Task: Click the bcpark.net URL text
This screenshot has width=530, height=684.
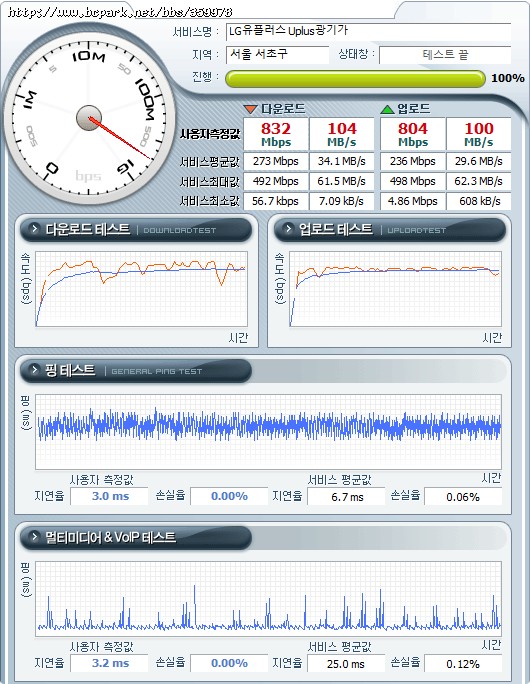Action: coord(120,12)
